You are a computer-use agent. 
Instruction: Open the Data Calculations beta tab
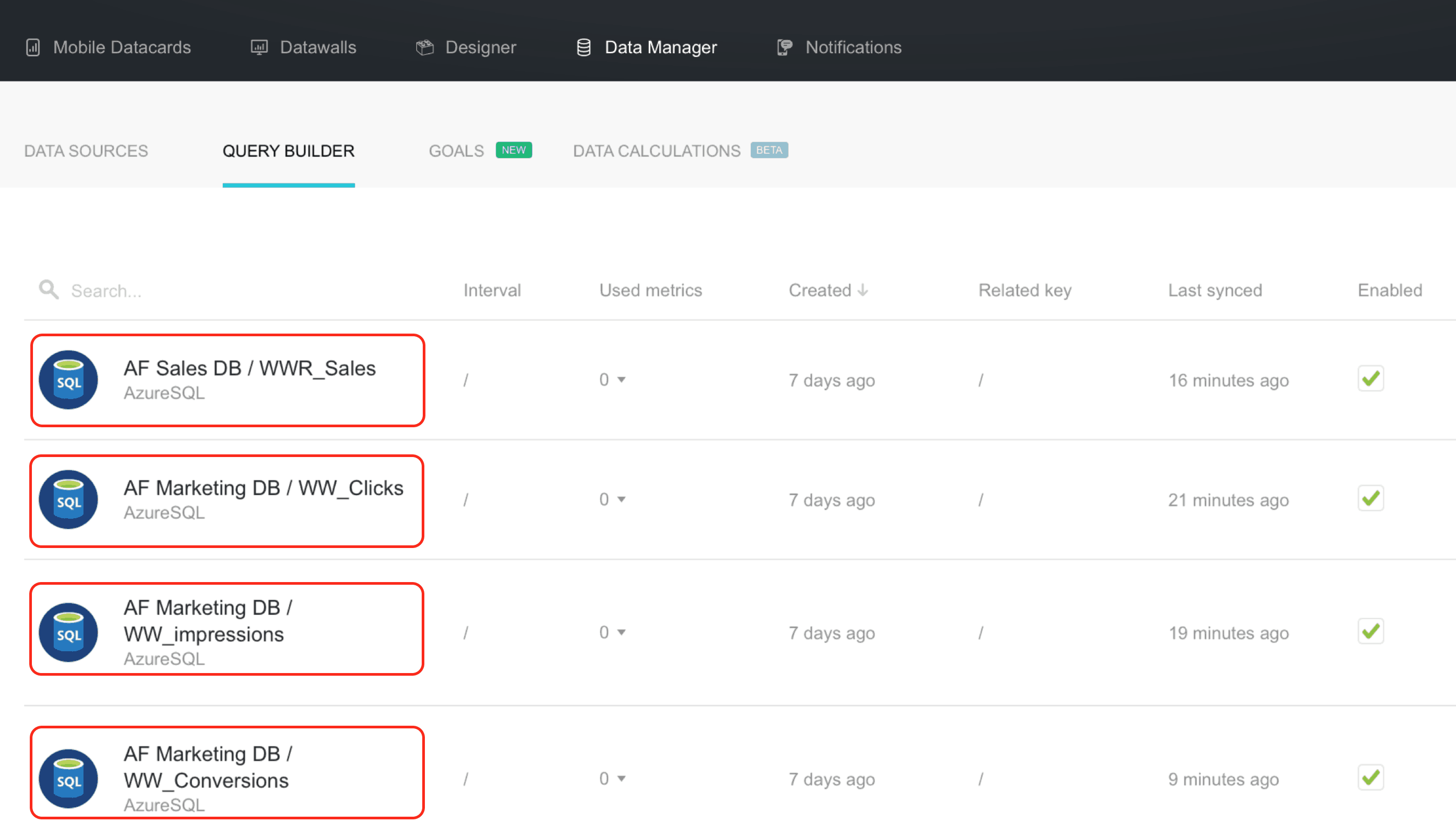(656, 151)
